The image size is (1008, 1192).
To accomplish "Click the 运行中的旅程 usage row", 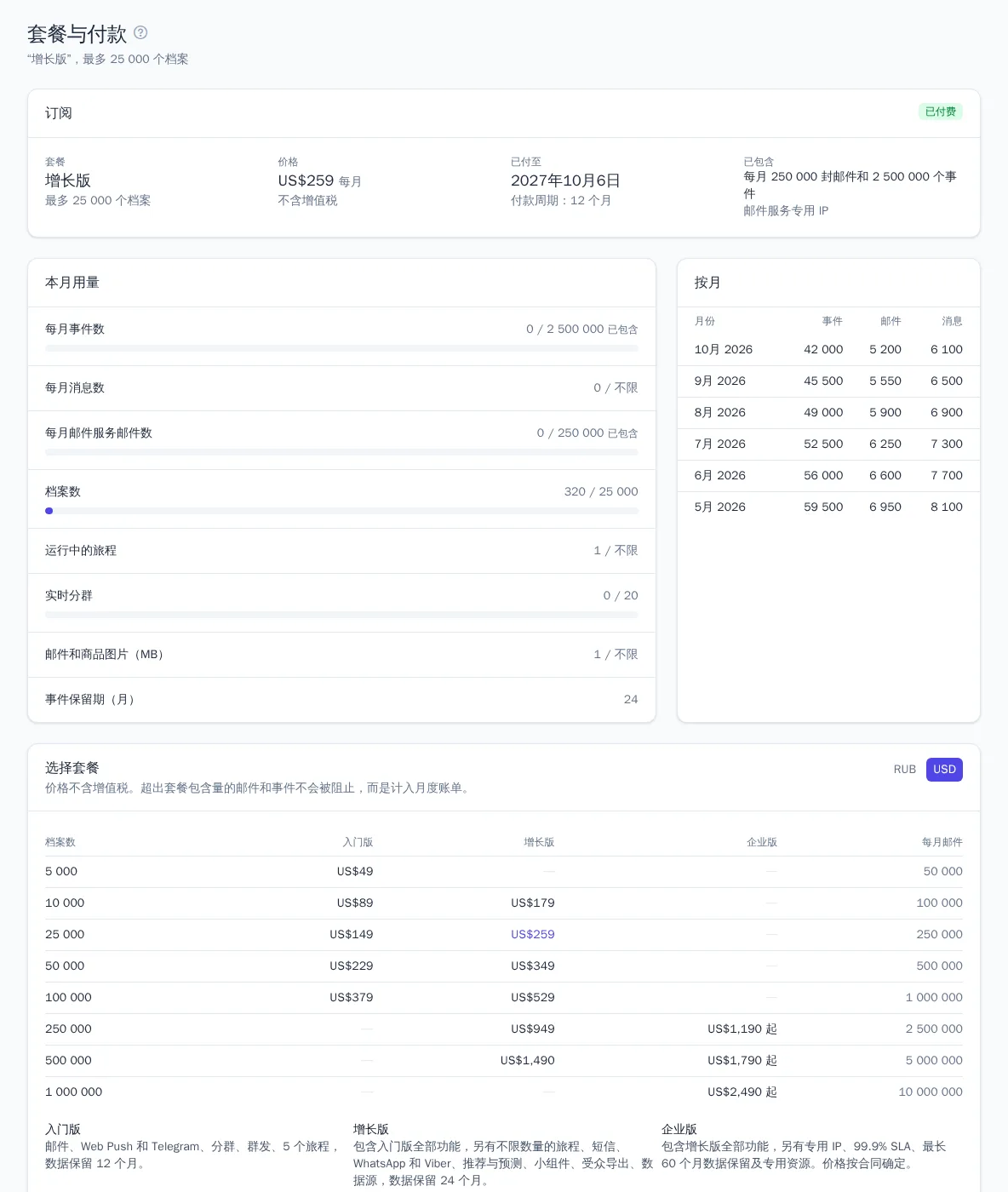I will 341,551.
